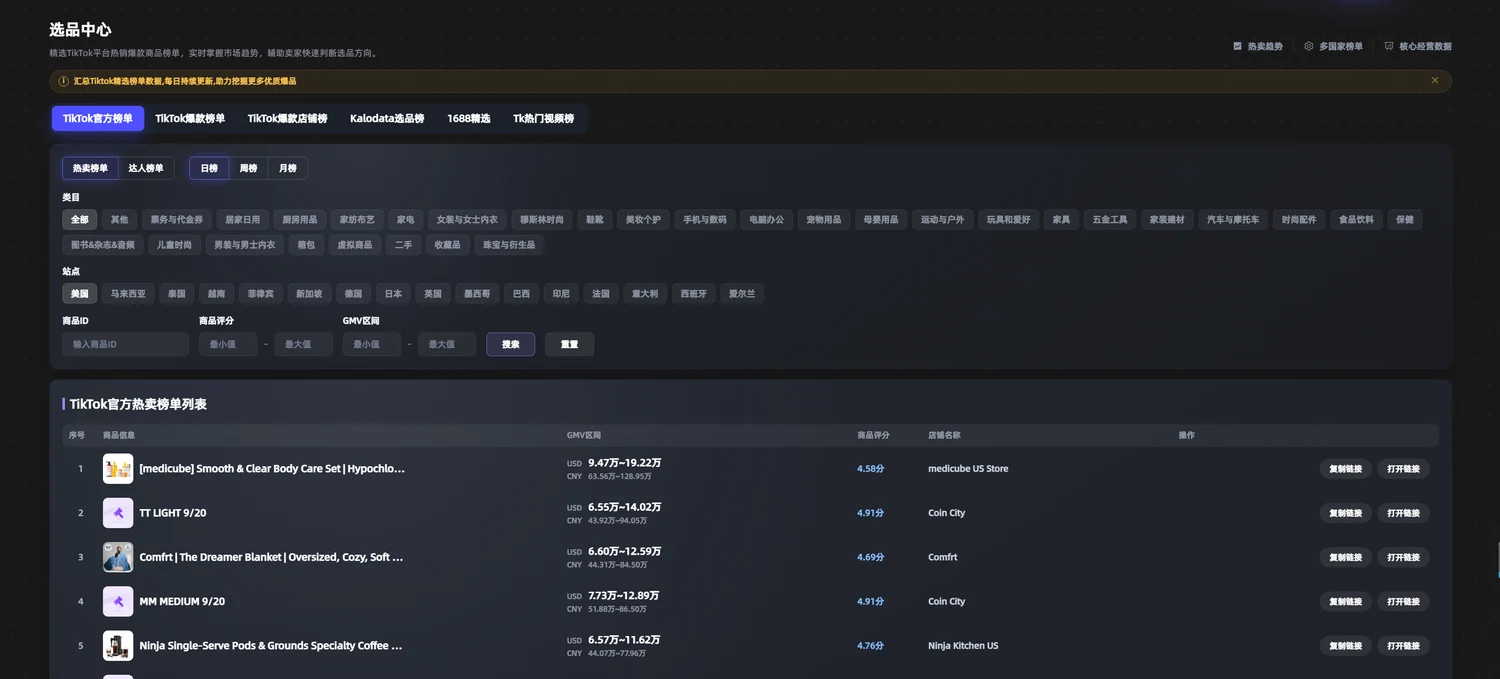The image size is (1500, 679).
Task: Click the GMV区间 maximum value field
Action: pyautogui.click(x=447, y=345)
